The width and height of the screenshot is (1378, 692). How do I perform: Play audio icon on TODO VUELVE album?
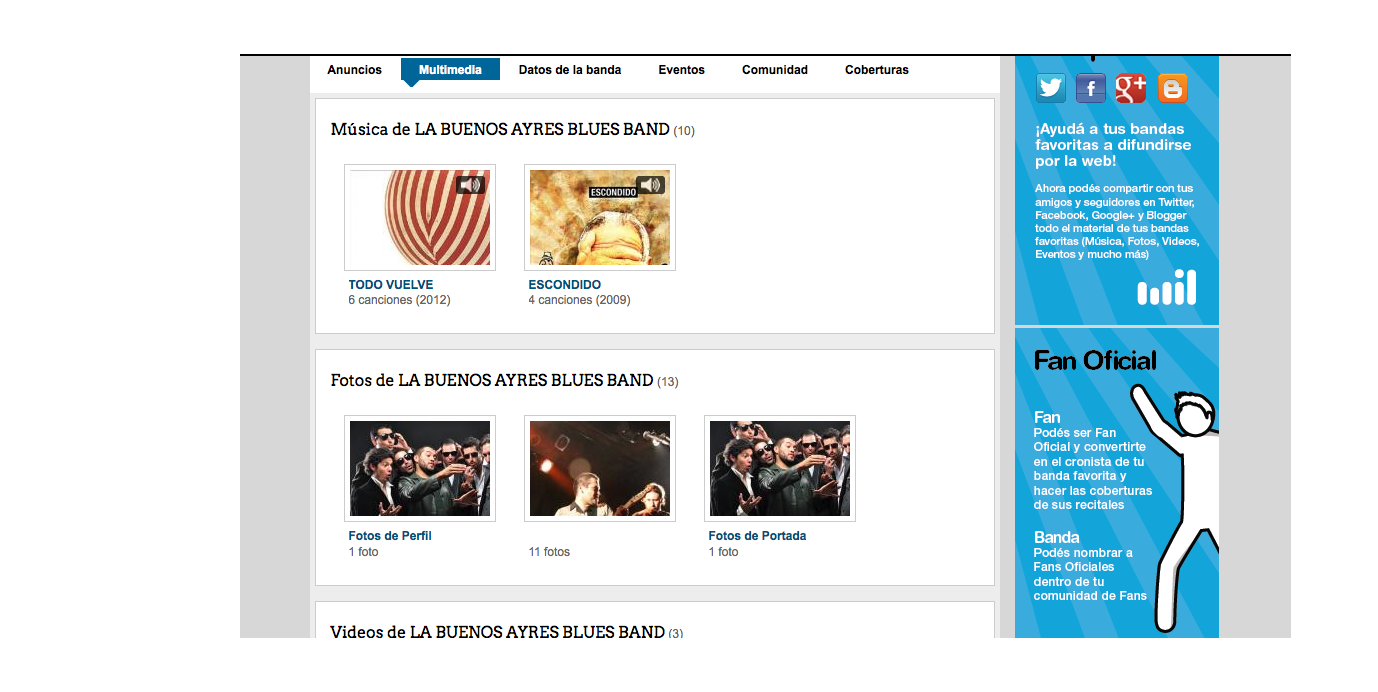(470, 185)
